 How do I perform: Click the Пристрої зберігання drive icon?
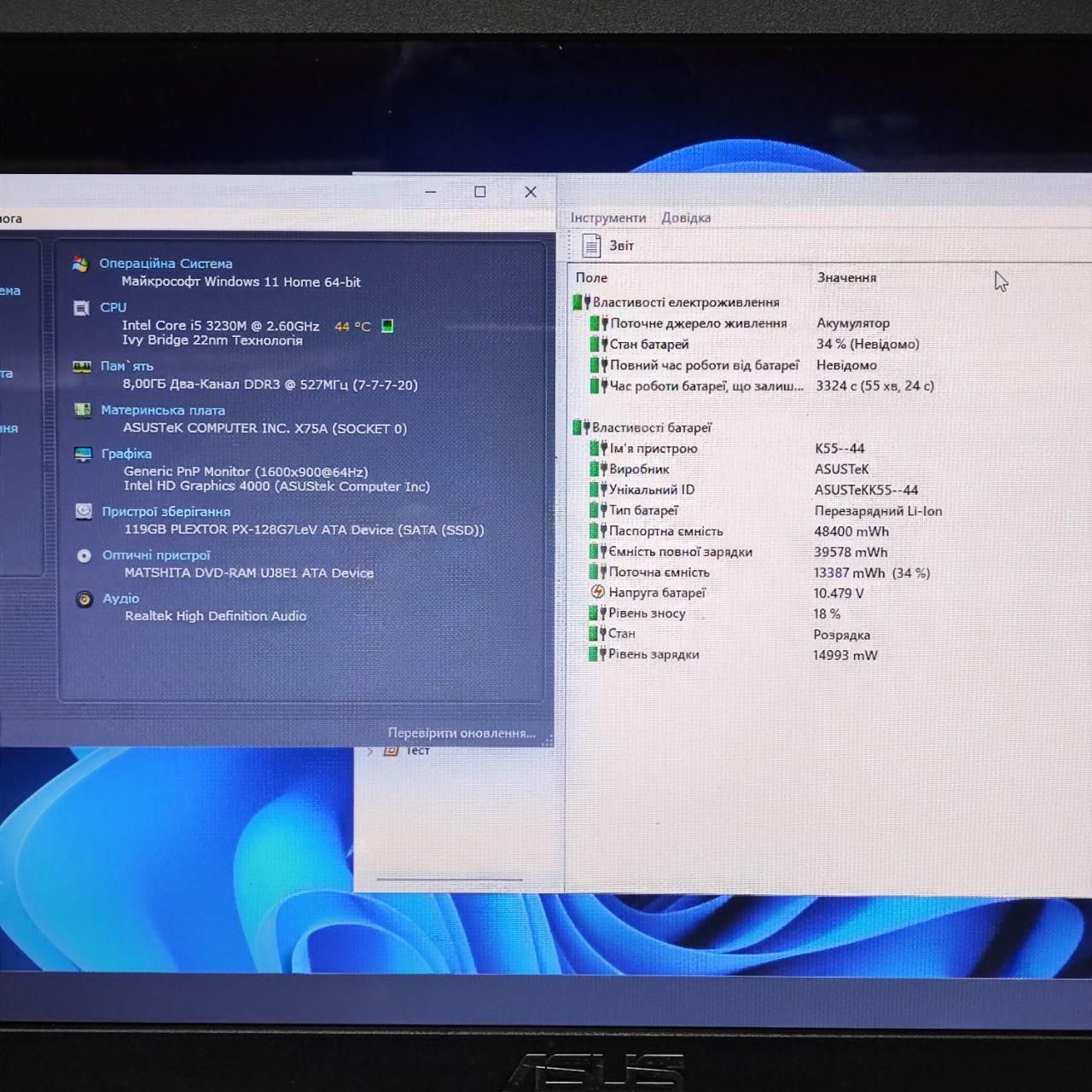tap(84, 511)
